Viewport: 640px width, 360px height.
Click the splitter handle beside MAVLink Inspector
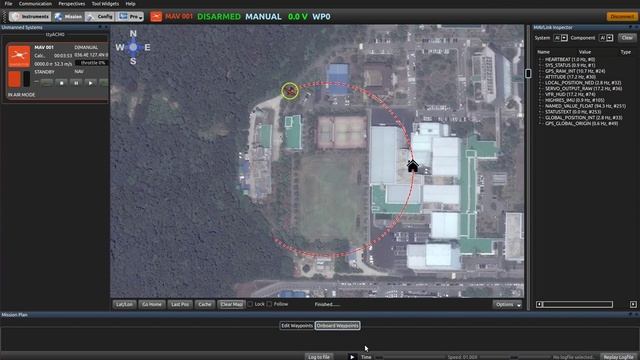(x=528, y=73)
